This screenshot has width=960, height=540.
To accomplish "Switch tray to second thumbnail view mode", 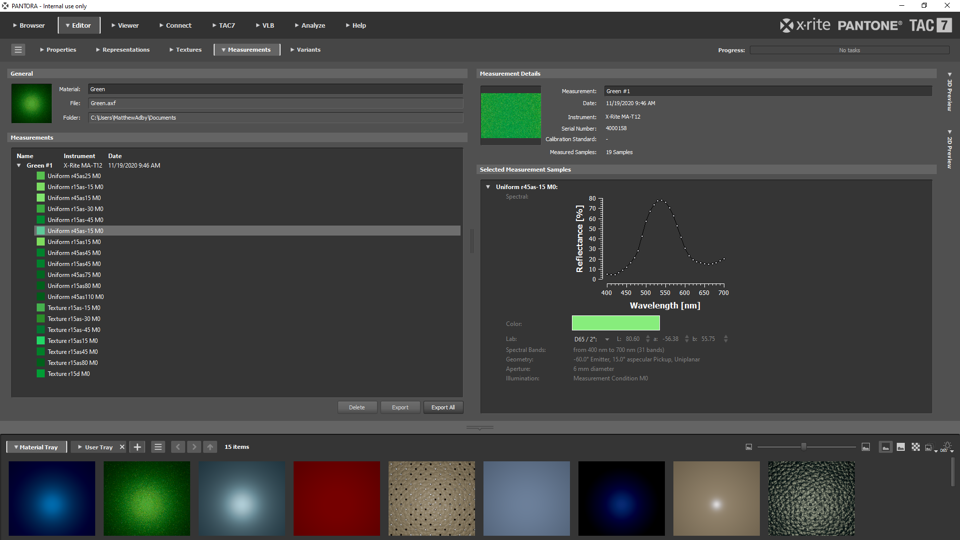I will [x=900, y=447].
